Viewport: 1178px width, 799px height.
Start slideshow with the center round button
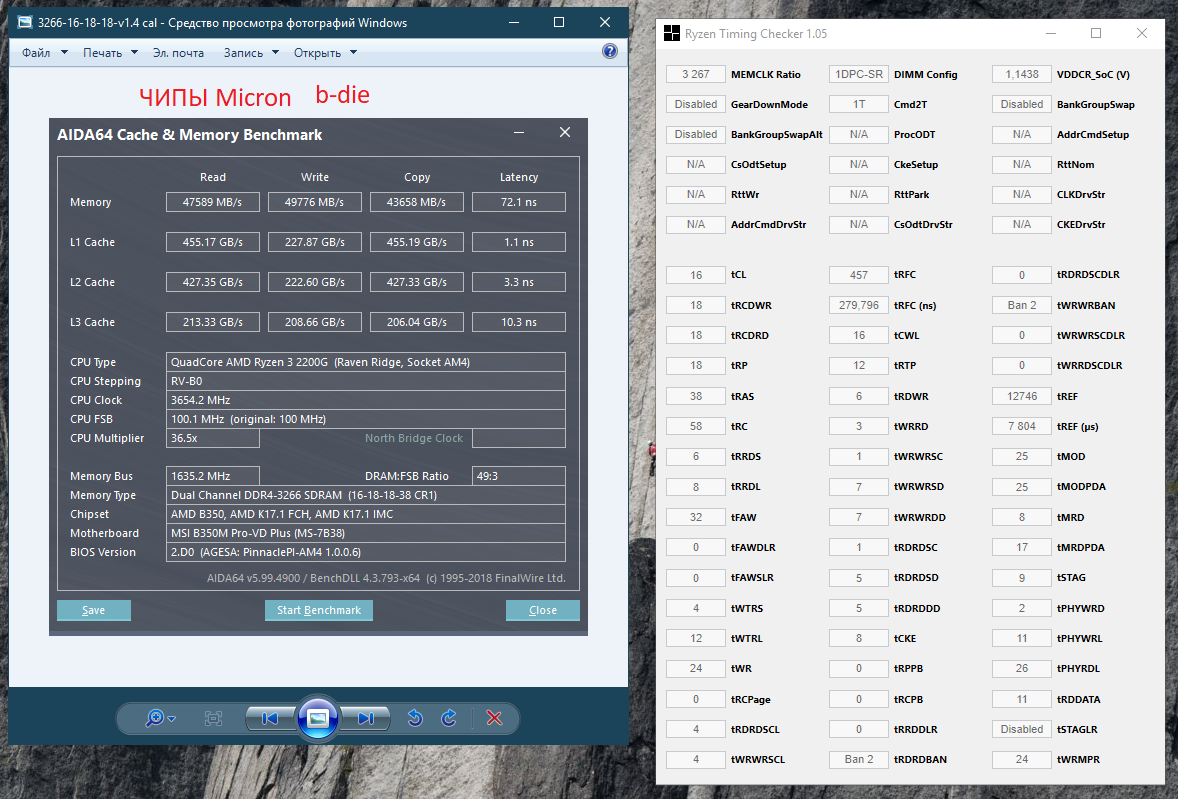coord(317,719)
